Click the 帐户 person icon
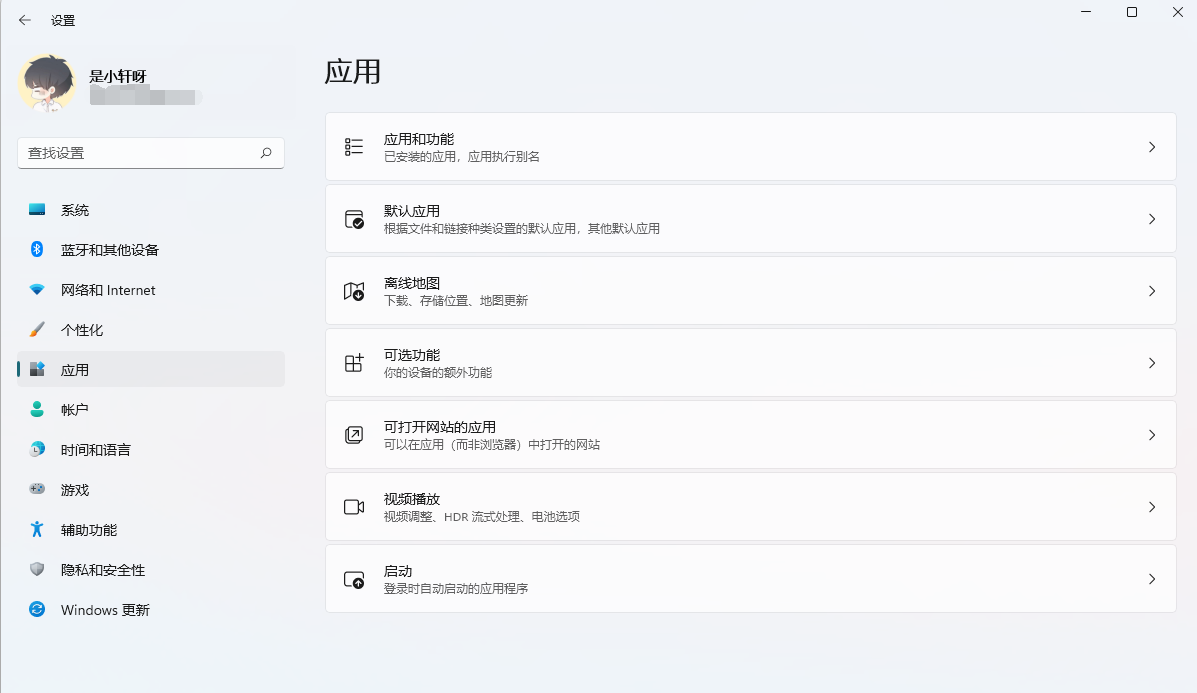 [37, 409]
